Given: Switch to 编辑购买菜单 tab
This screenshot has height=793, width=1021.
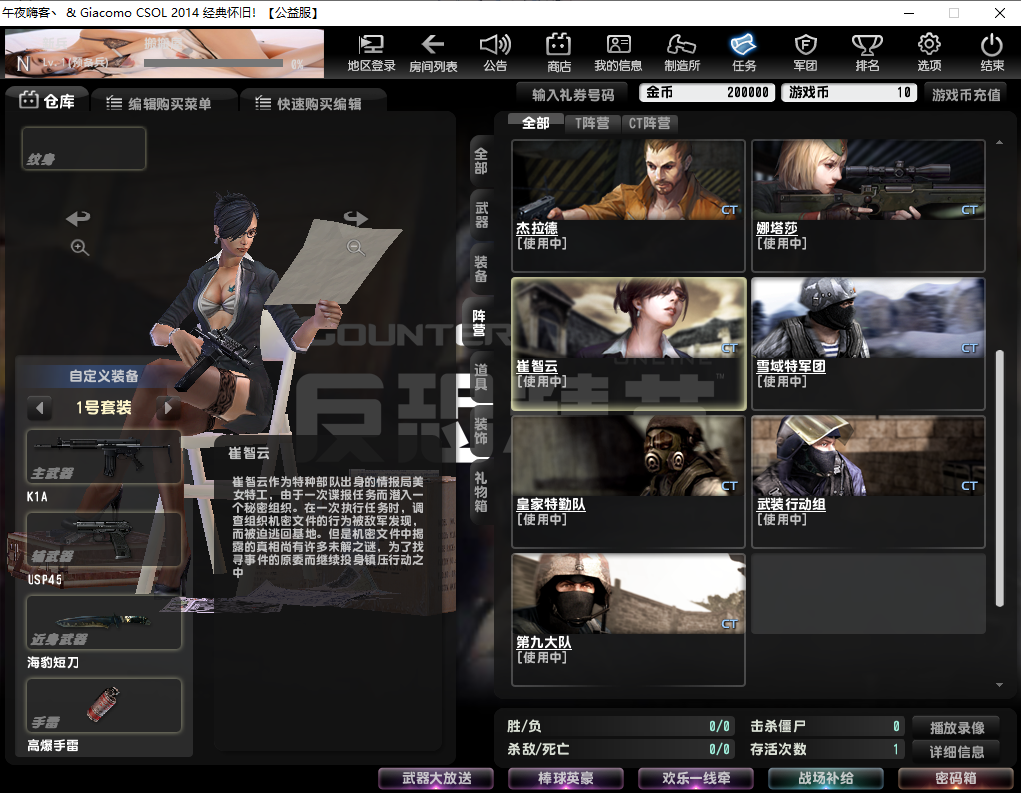Looking at the screenshot, I should pyautogui.click(x=158, y=103).
